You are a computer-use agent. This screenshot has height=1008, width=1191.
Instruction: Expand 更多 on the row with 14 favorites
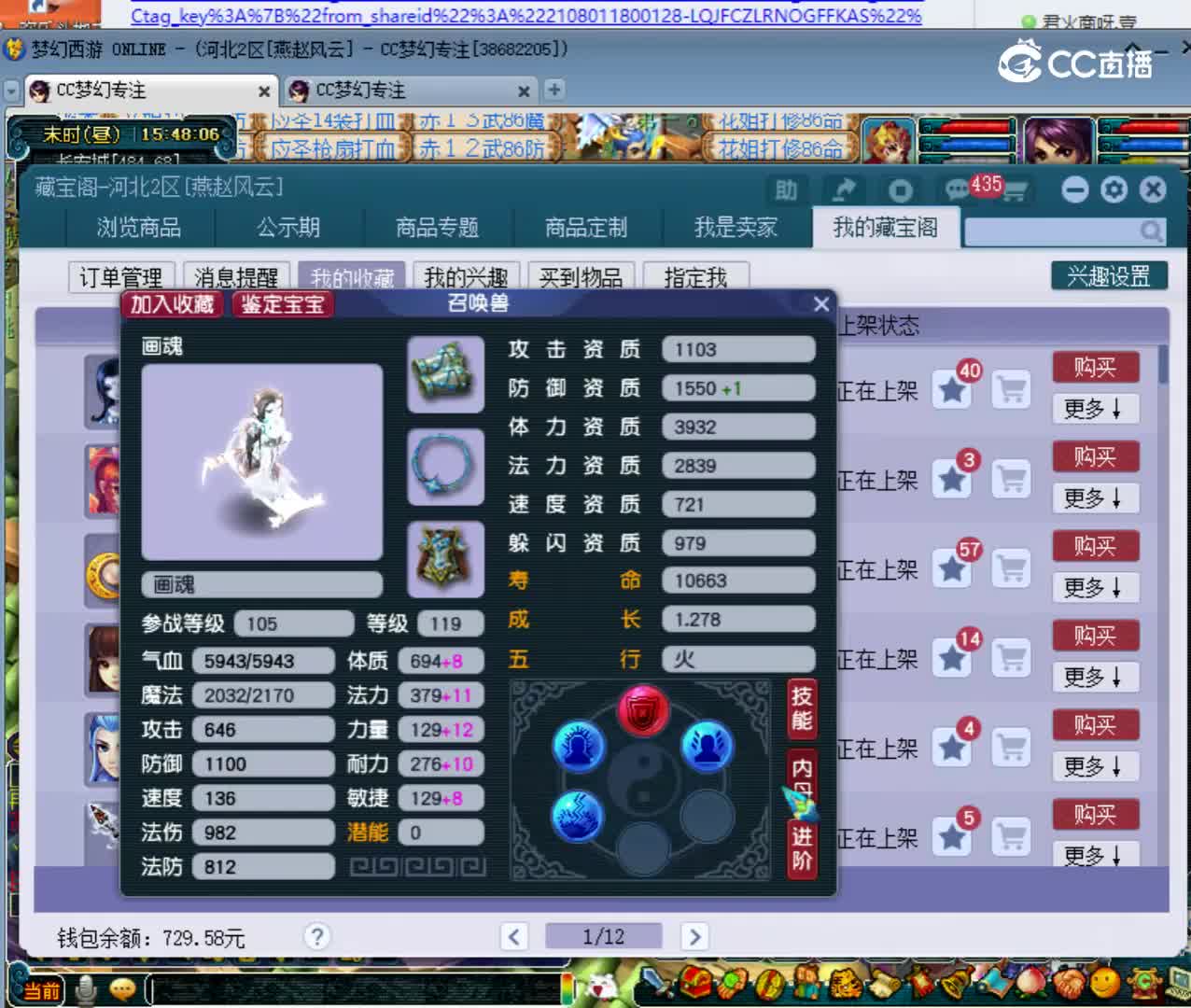(x=1096, y=678)
